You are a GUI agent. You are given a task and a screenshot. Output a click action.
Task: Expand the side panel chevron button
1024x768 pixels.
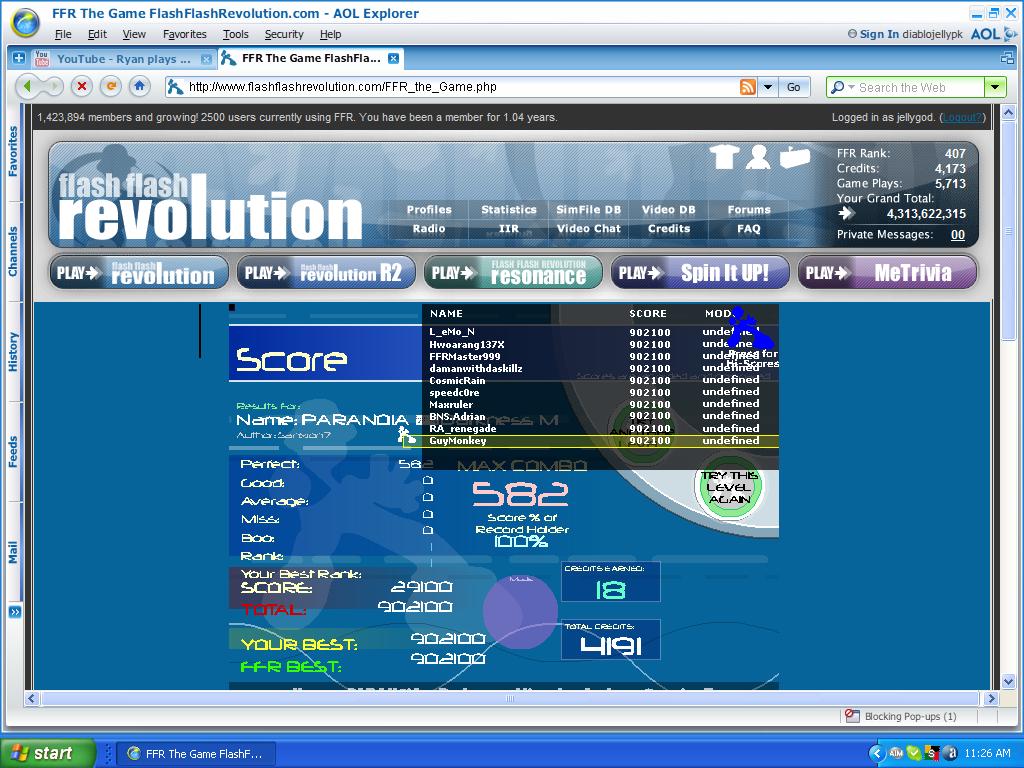[x=14, y=612]
